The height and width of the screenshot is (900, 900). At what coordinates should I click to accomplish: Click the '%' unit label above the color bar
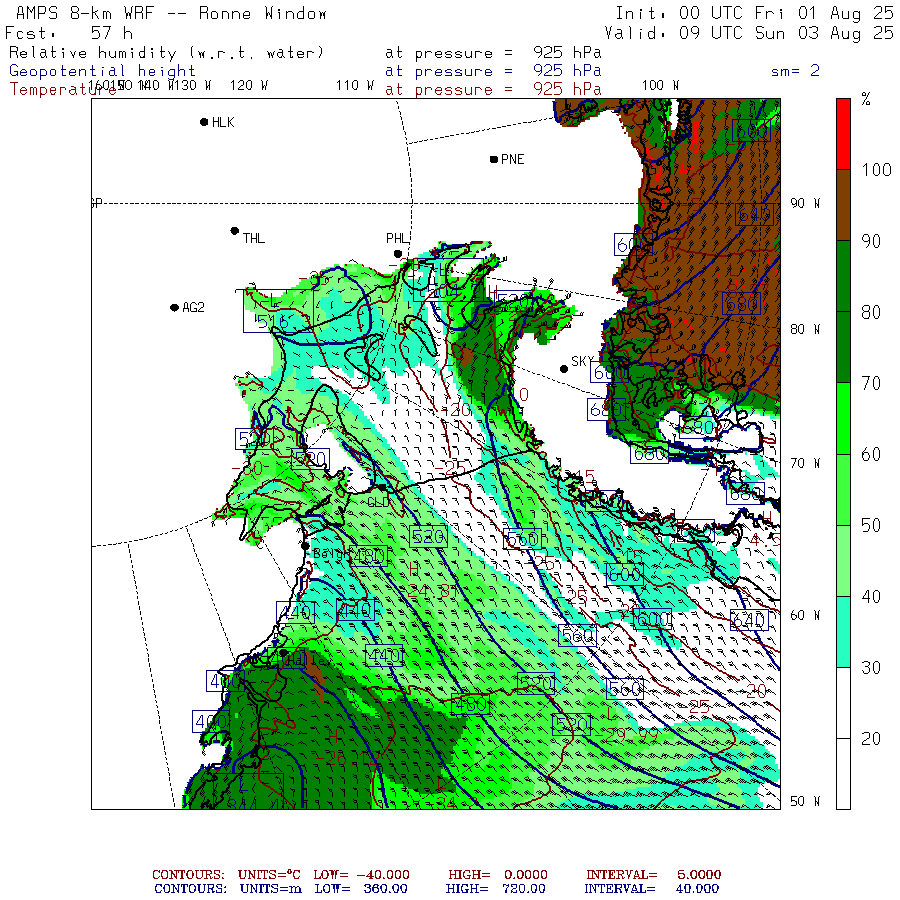coord(866,99)
